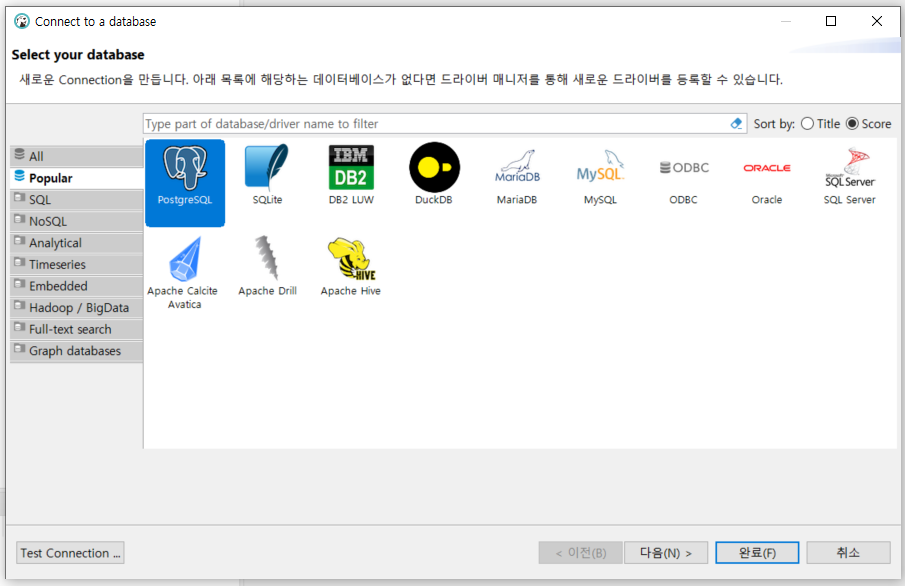905x586 pixels.
Task: Click the 다음(N) next button
Action: (x=665, y=553)
